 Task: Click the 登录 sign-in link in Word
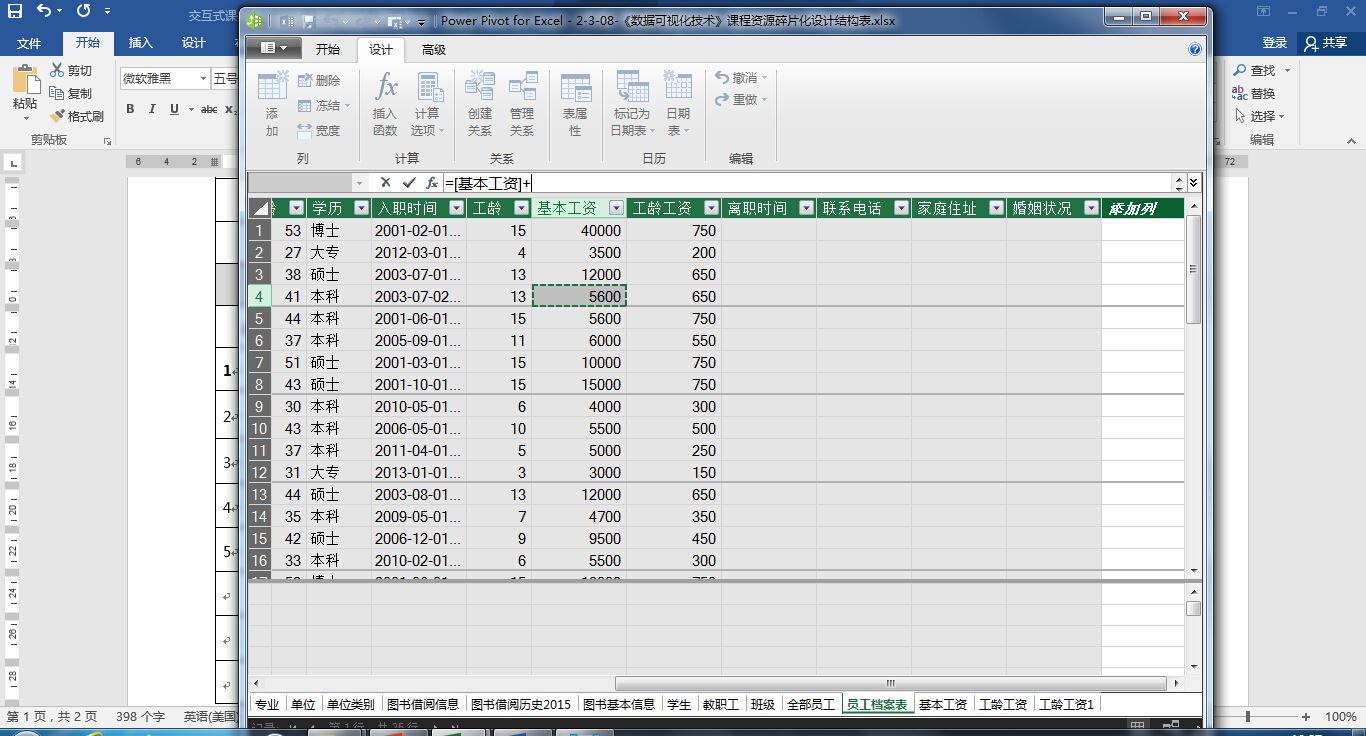[x=1274, y=43]
